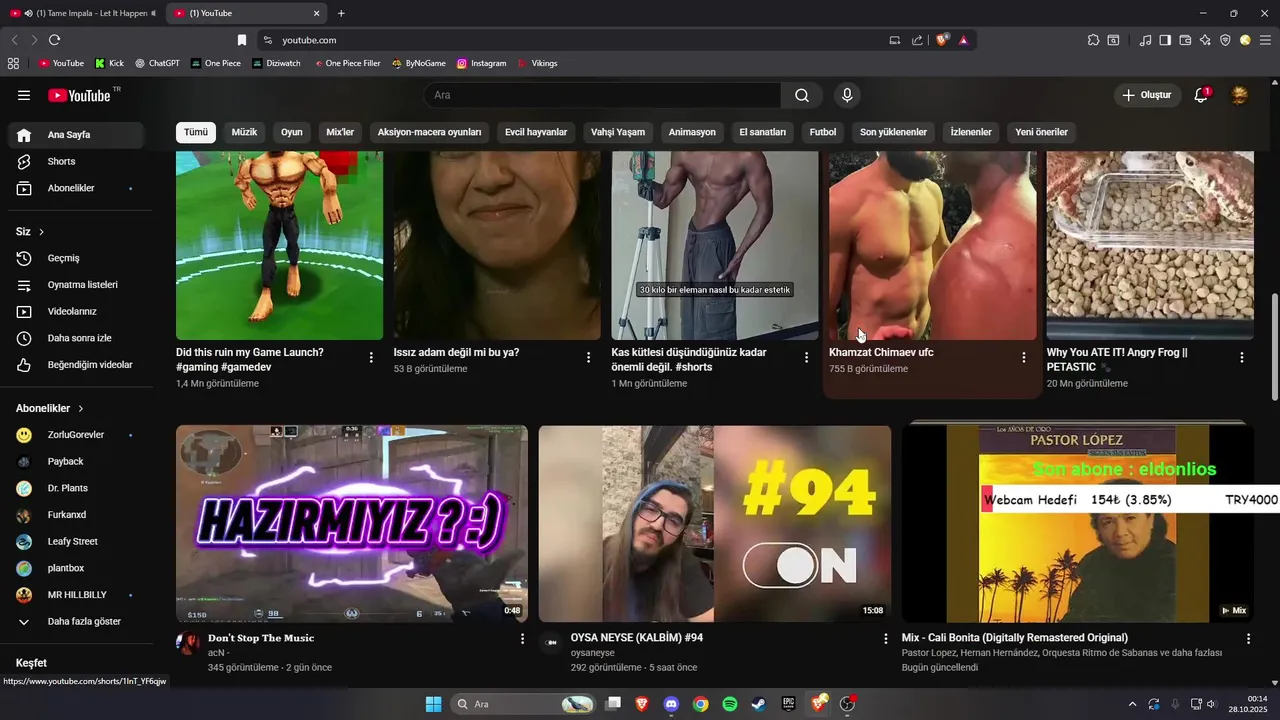Viewport: 1280px width, 720px height.
Task: Open options for 'Mix - Cali Bonita'
Action: 1248,638
